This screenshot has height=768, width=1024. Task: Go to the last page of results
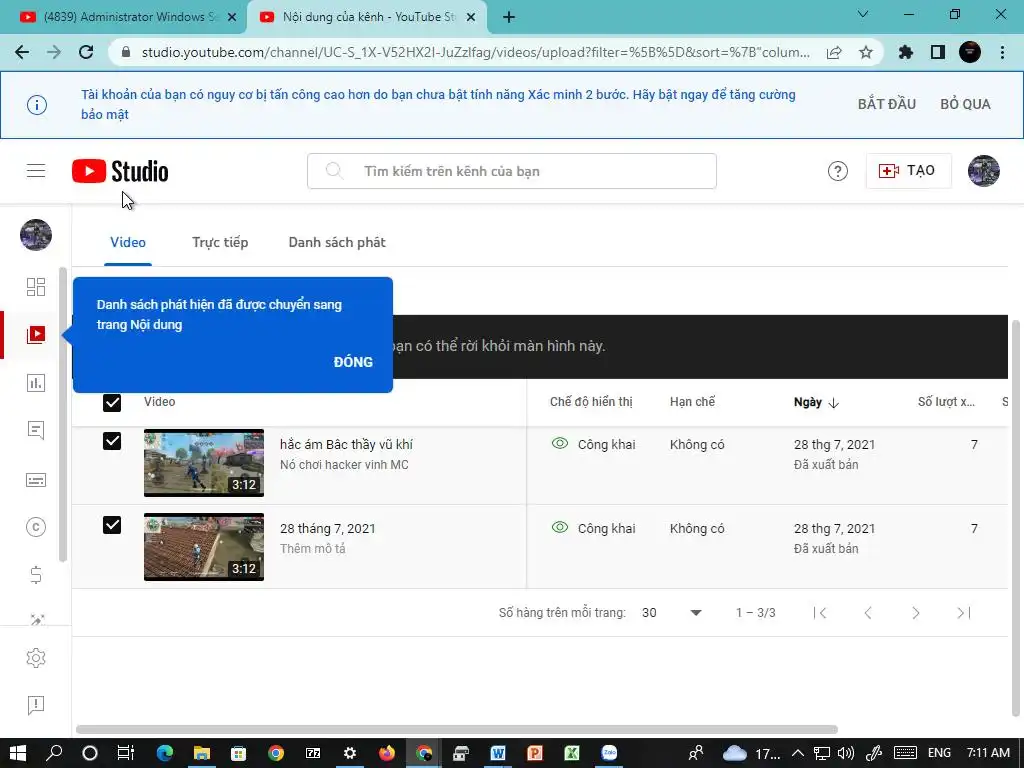pos(964,613)
